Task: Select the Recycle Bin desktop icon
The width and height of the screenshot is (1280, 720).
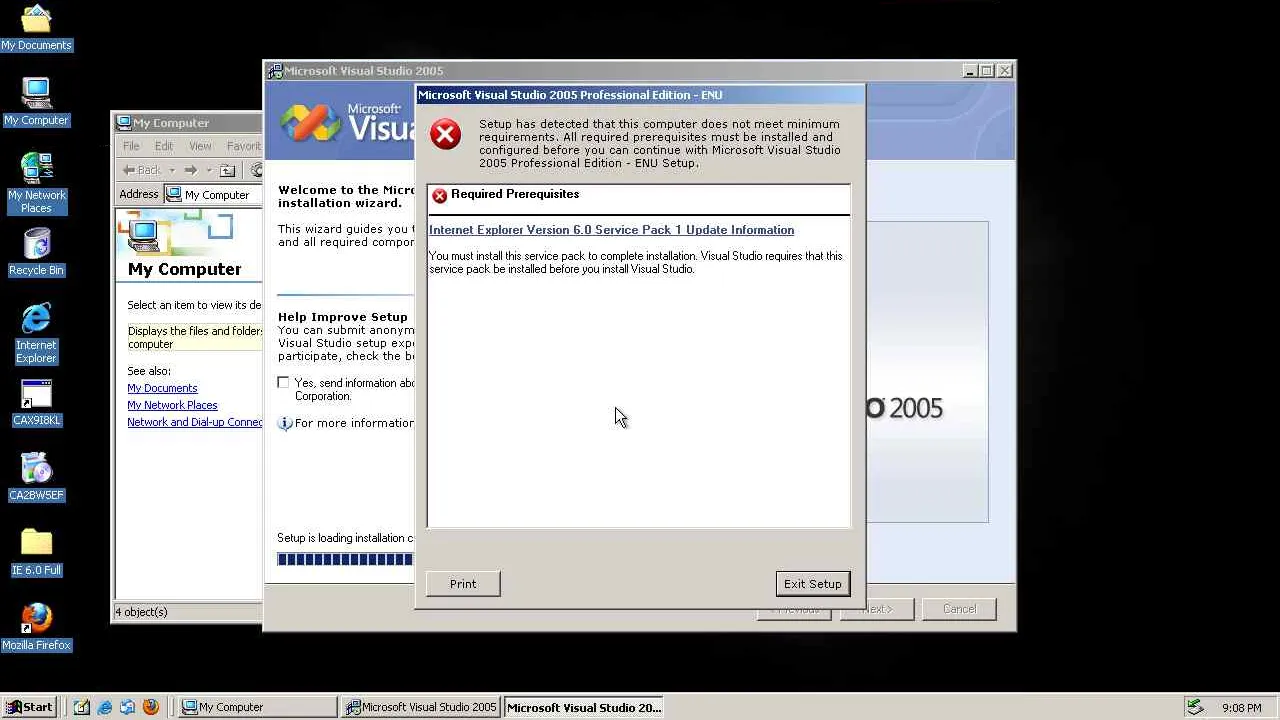Action: coord(36,252)
